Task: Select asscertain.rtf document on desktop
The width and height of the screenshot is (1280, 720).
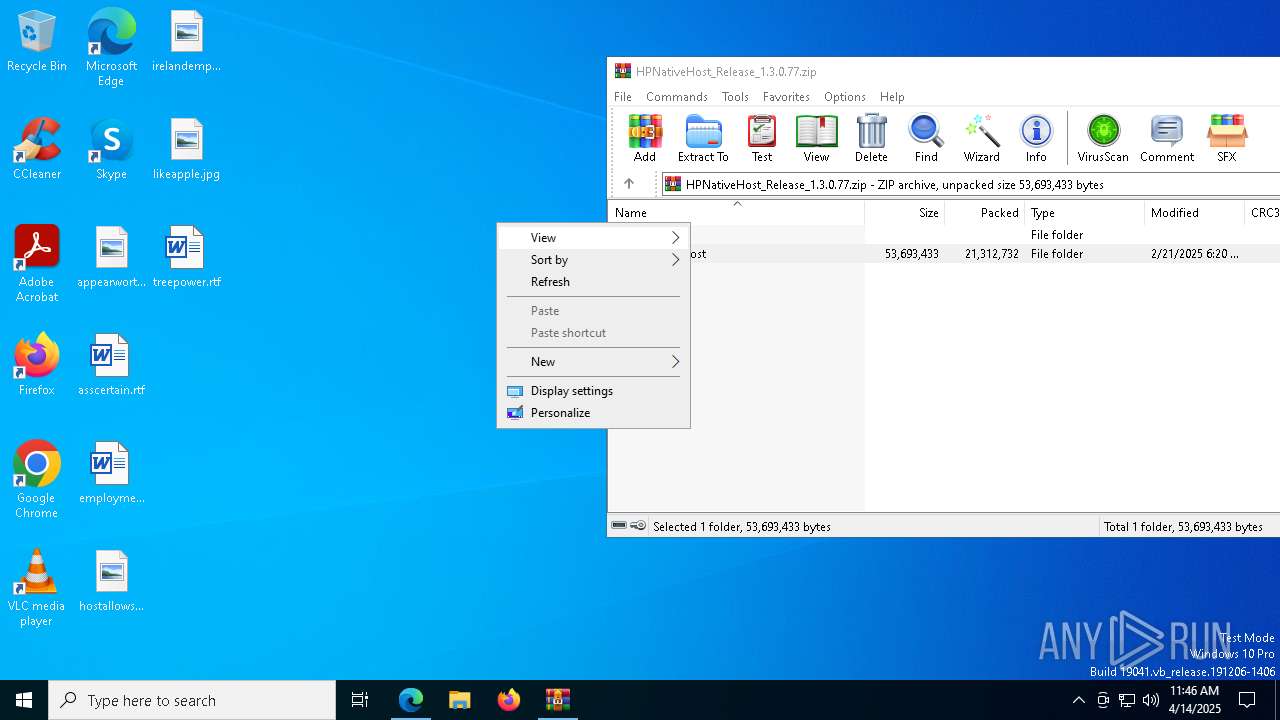Action: pos(111,365)
